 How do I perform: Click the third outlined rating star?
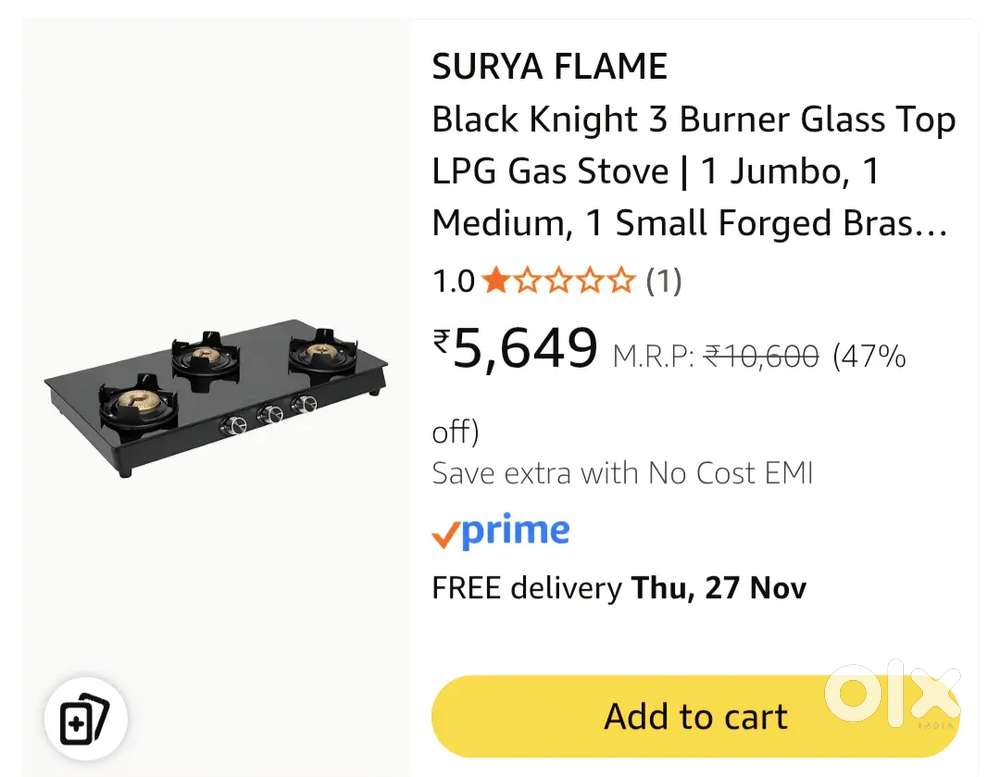pos(560,281)
